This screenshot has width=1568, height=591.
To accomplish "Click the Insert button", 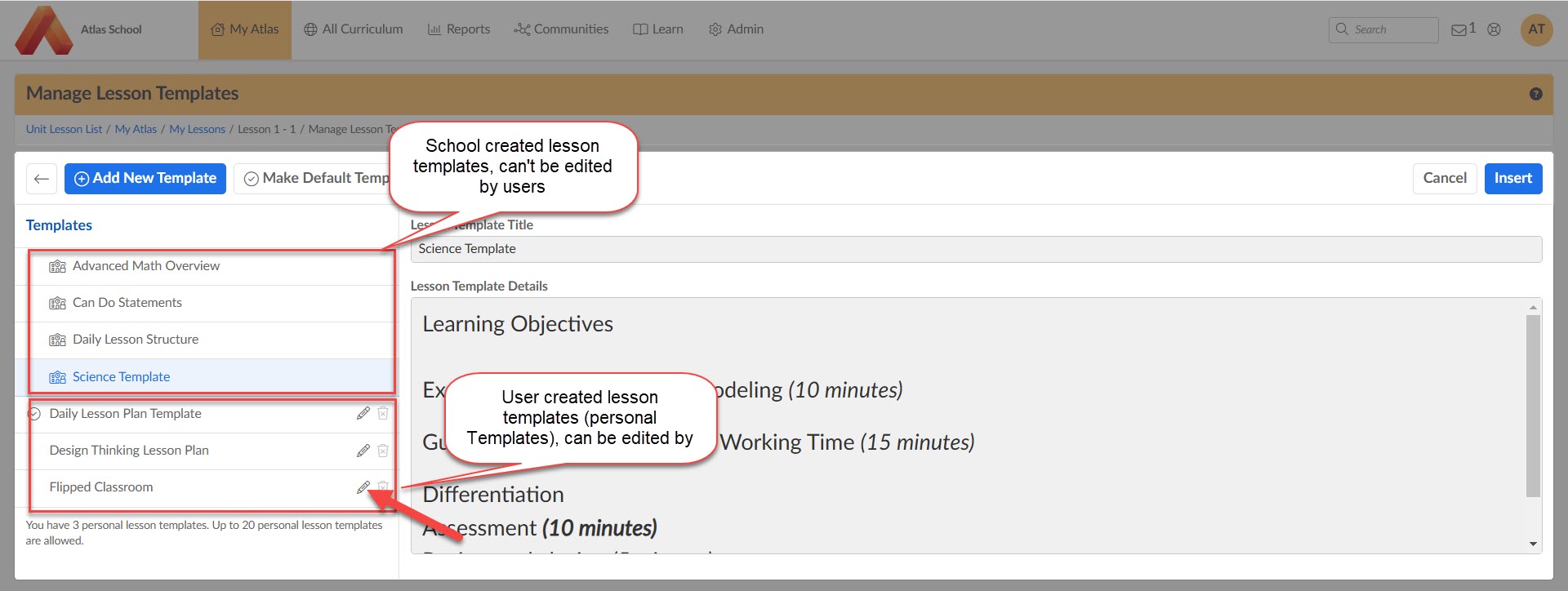I will coord(1513,179).
